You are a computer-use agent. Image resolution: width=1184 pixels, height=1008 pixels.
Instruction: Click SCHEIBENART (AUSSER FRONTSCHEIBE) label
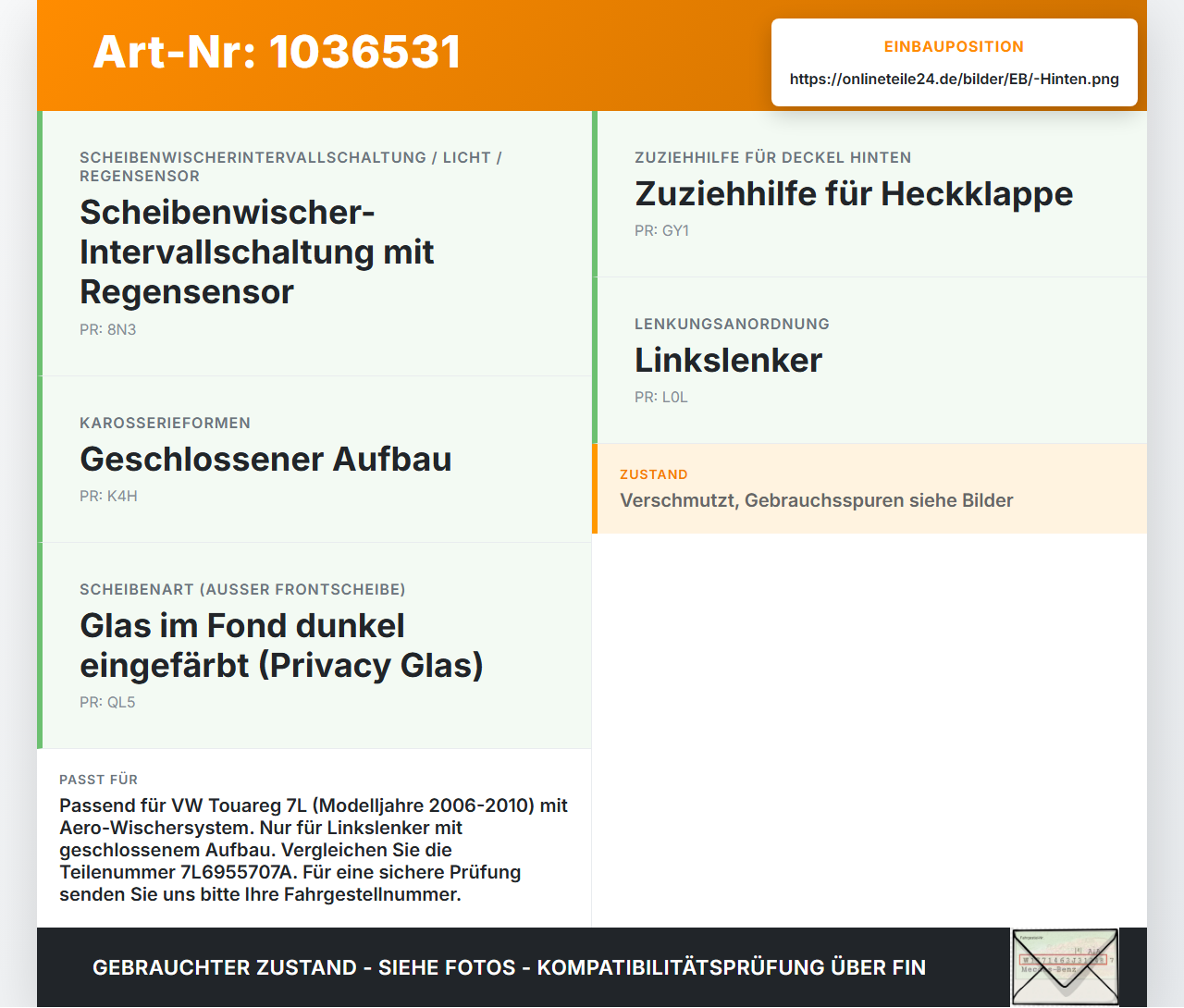(242, 589)
